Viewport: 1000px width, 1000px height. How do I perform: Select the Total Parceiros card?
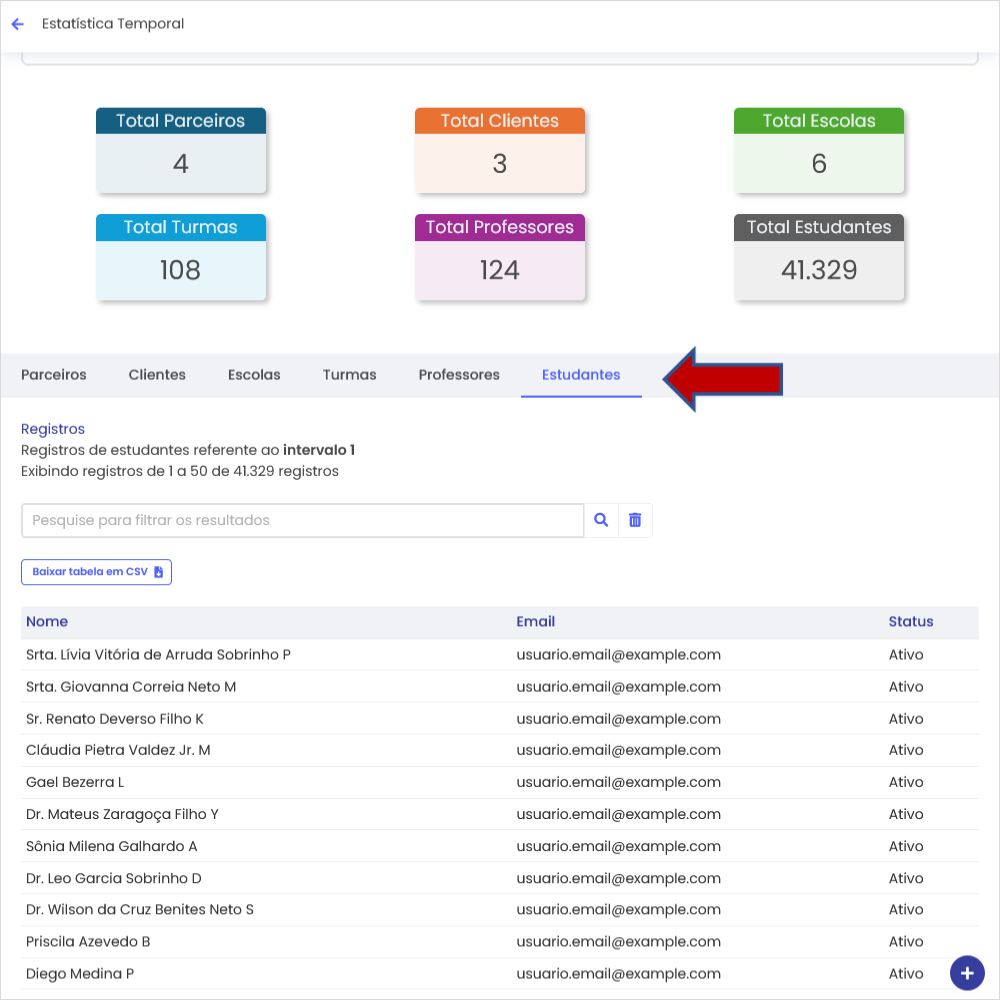[x=181, y=151]
